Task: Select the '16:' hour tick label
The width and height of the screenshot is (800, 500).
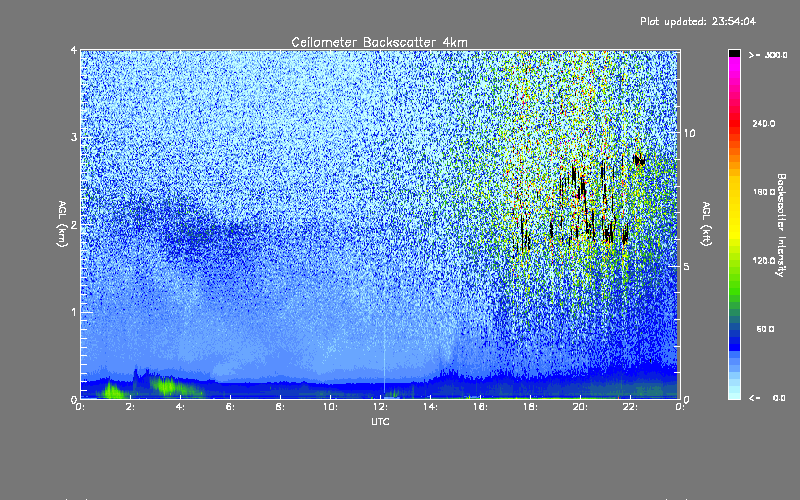Action: 481,407
